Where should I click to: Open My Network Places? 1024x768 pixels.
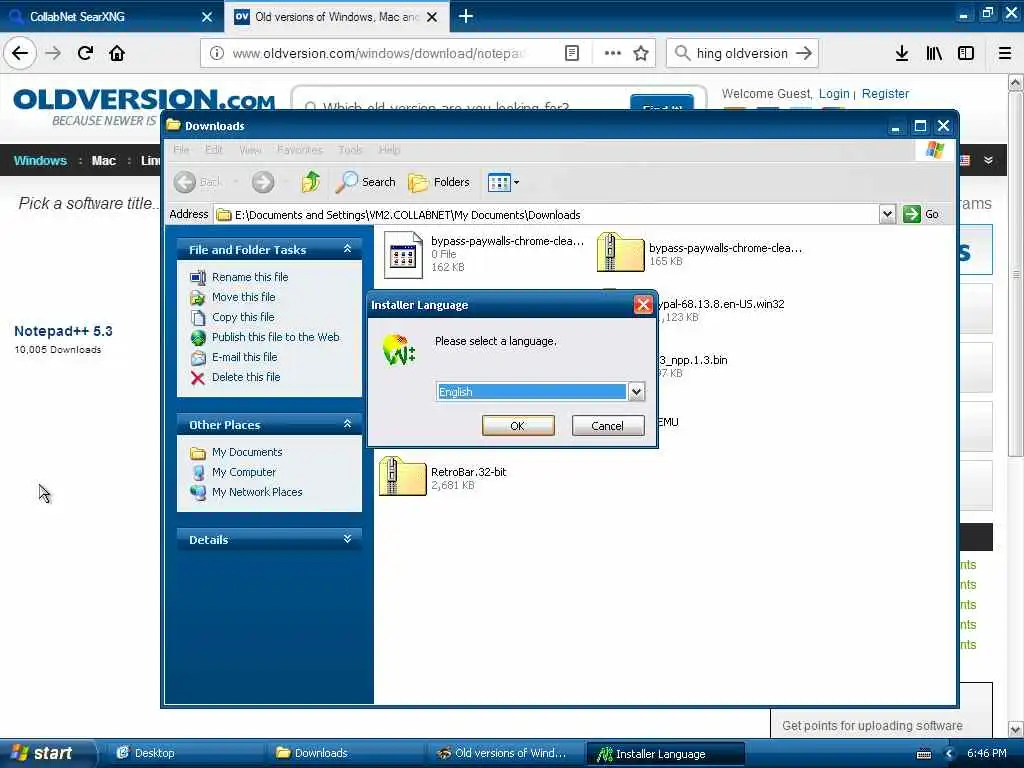[257, 492]
